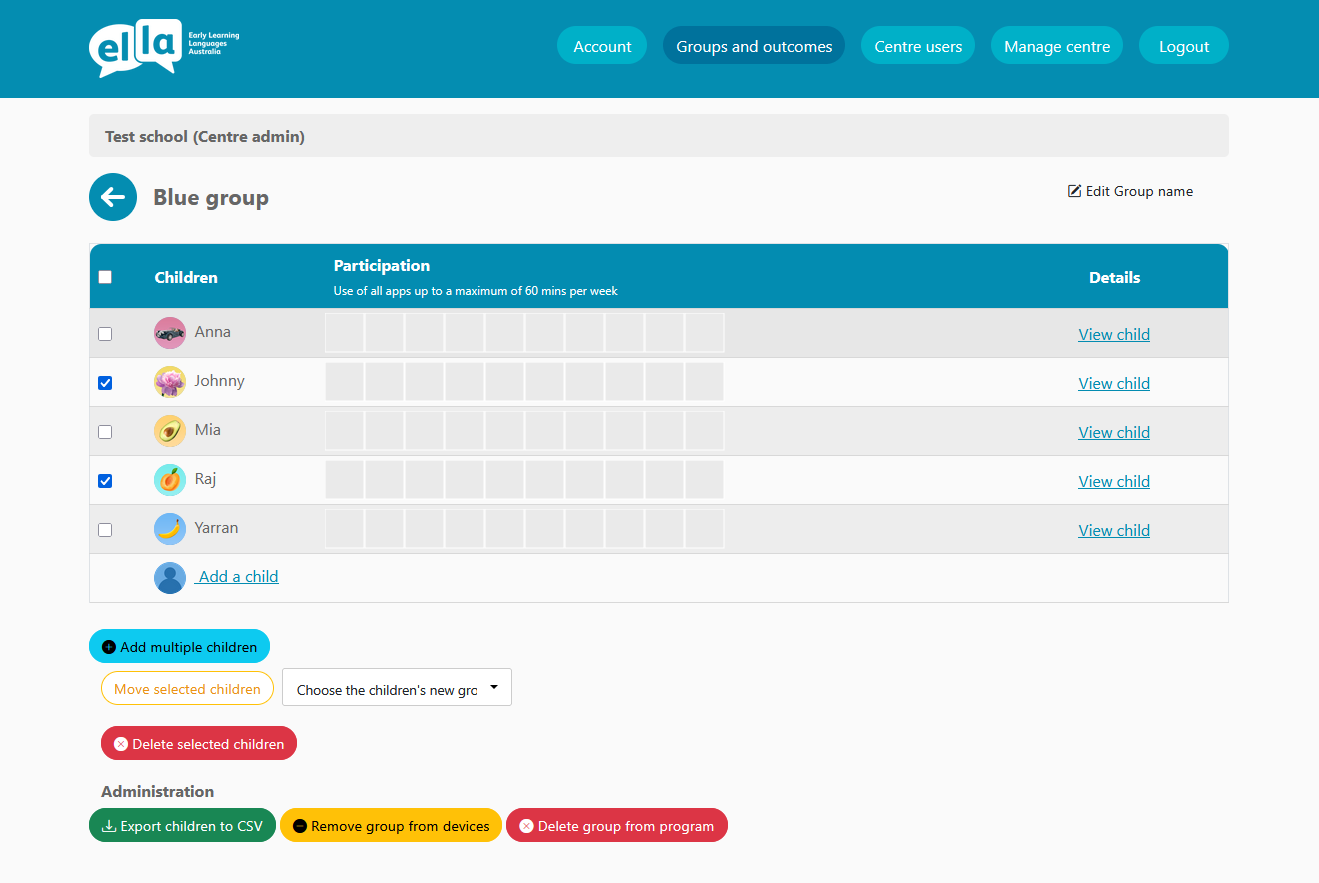This screenshot has height=883, width=1319.
Task: Uncheck the checkbox for Johnny
Action: click(x=105, y=383)
